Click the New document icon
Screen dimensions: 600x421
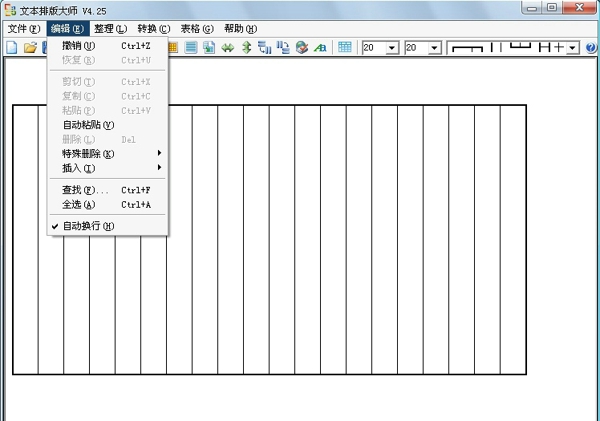click(x=12, y=47)
